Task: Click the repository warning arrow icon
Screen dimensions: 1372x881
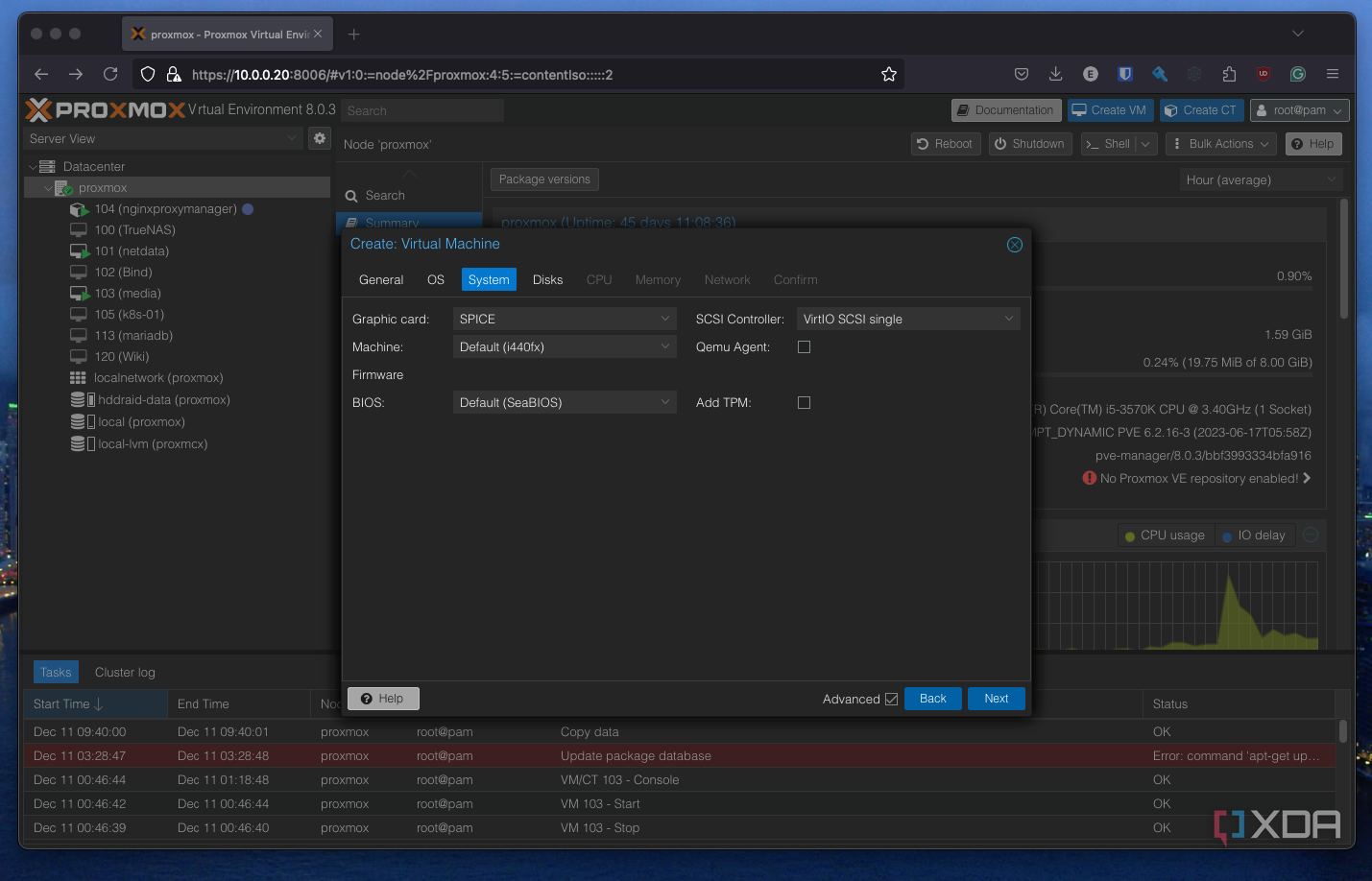Action: point(1307,478)
